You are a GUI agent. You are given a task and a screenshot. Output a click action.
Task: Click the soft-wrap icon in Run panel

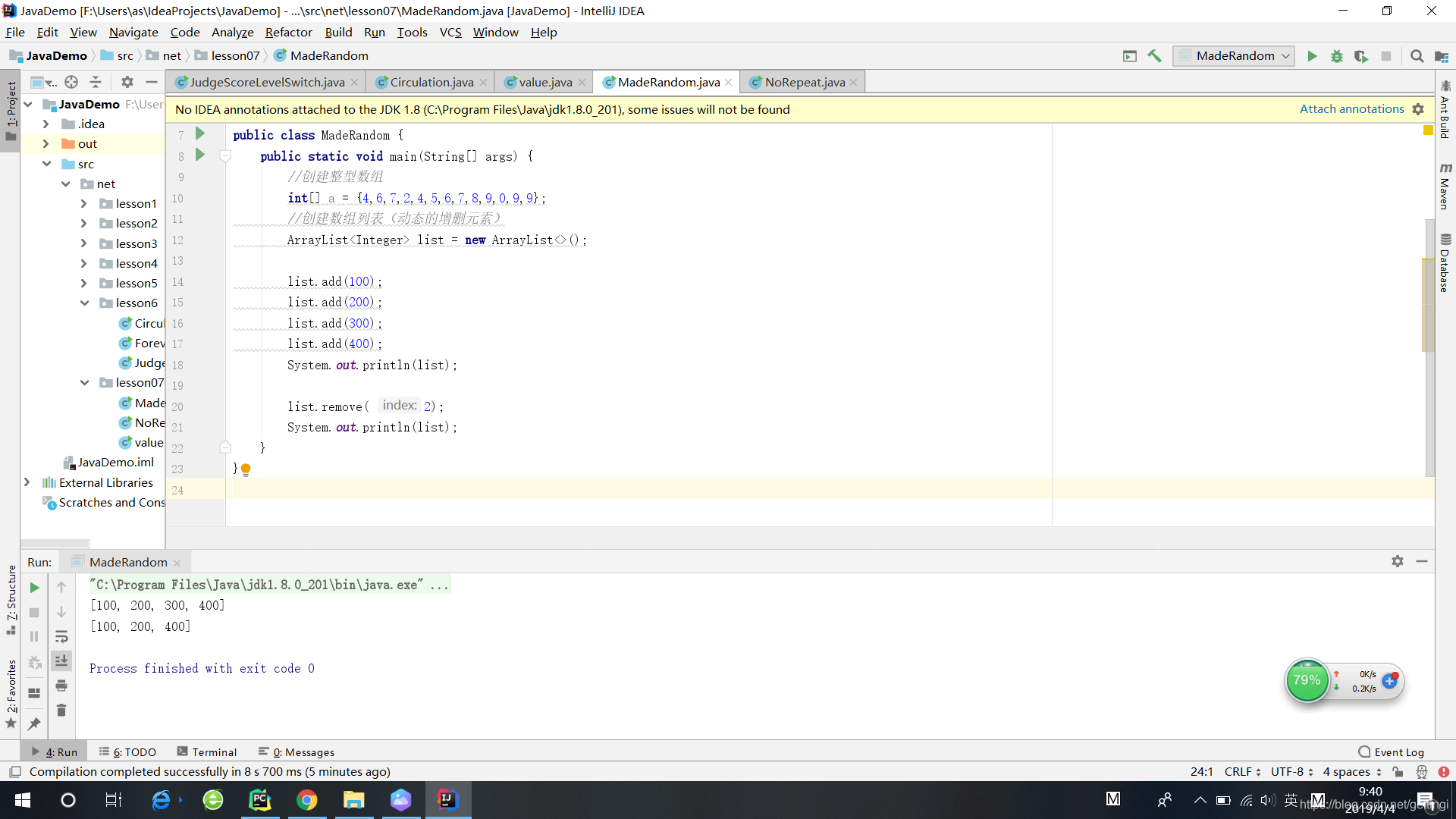[61, 637]
